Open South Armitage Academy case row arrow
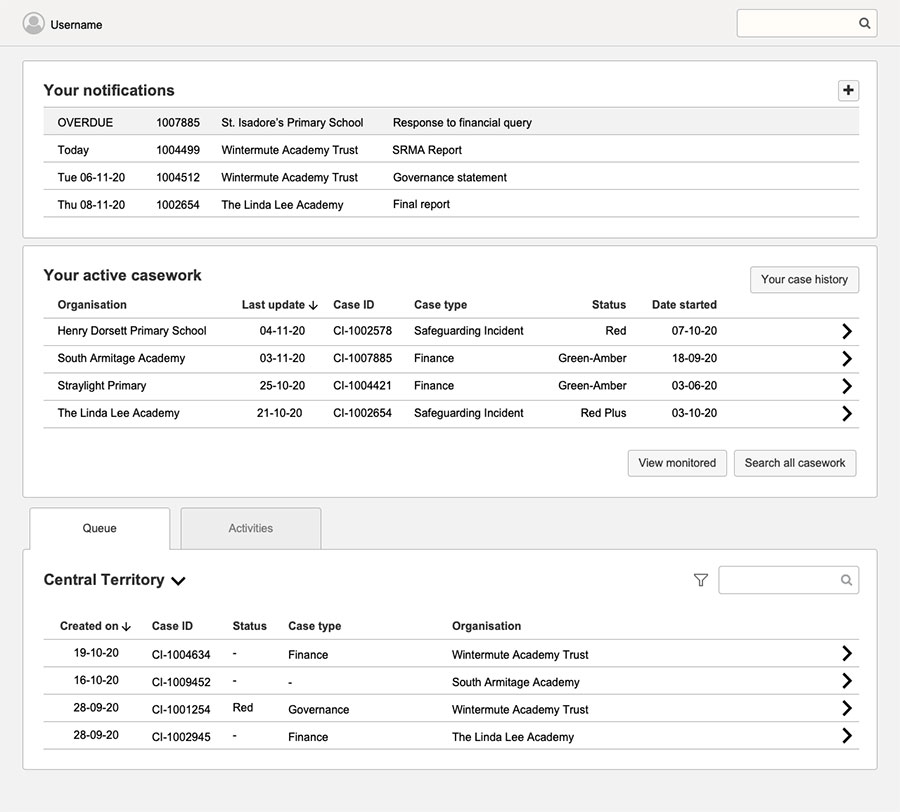The width and height of the screenshot is (900, 812). tap(847, 358)
